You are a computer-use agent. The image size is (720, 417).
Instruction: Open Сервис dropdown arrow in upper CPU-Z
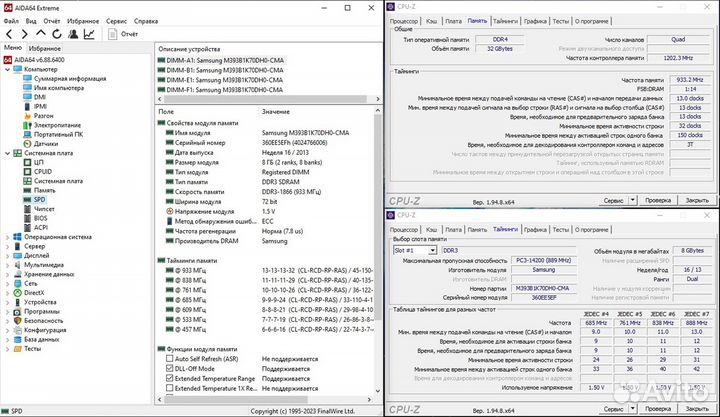(632, 200)
